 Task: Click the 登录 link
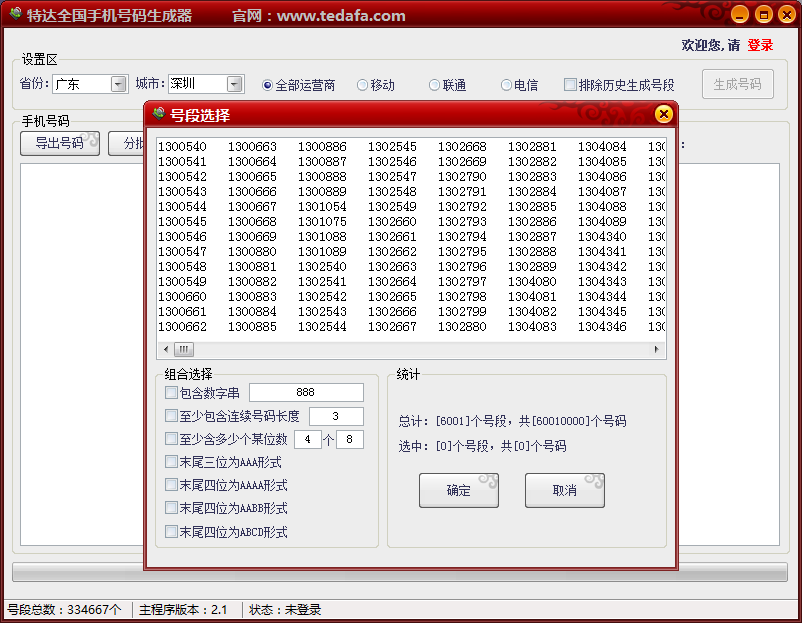pos(760,45)
